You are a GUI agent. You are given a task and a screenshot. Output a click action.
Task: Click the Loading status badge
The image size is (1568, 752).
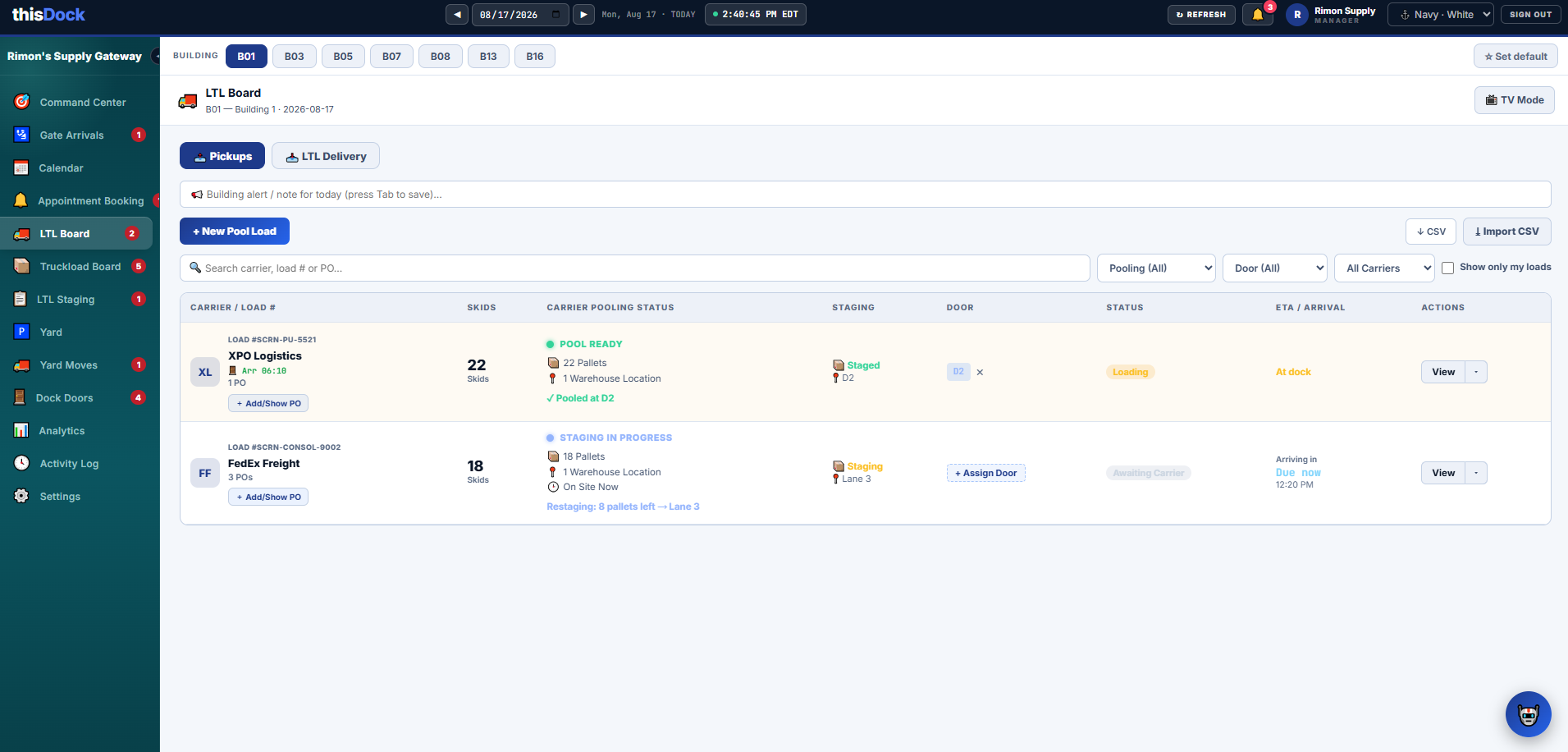coord(1131,372)
